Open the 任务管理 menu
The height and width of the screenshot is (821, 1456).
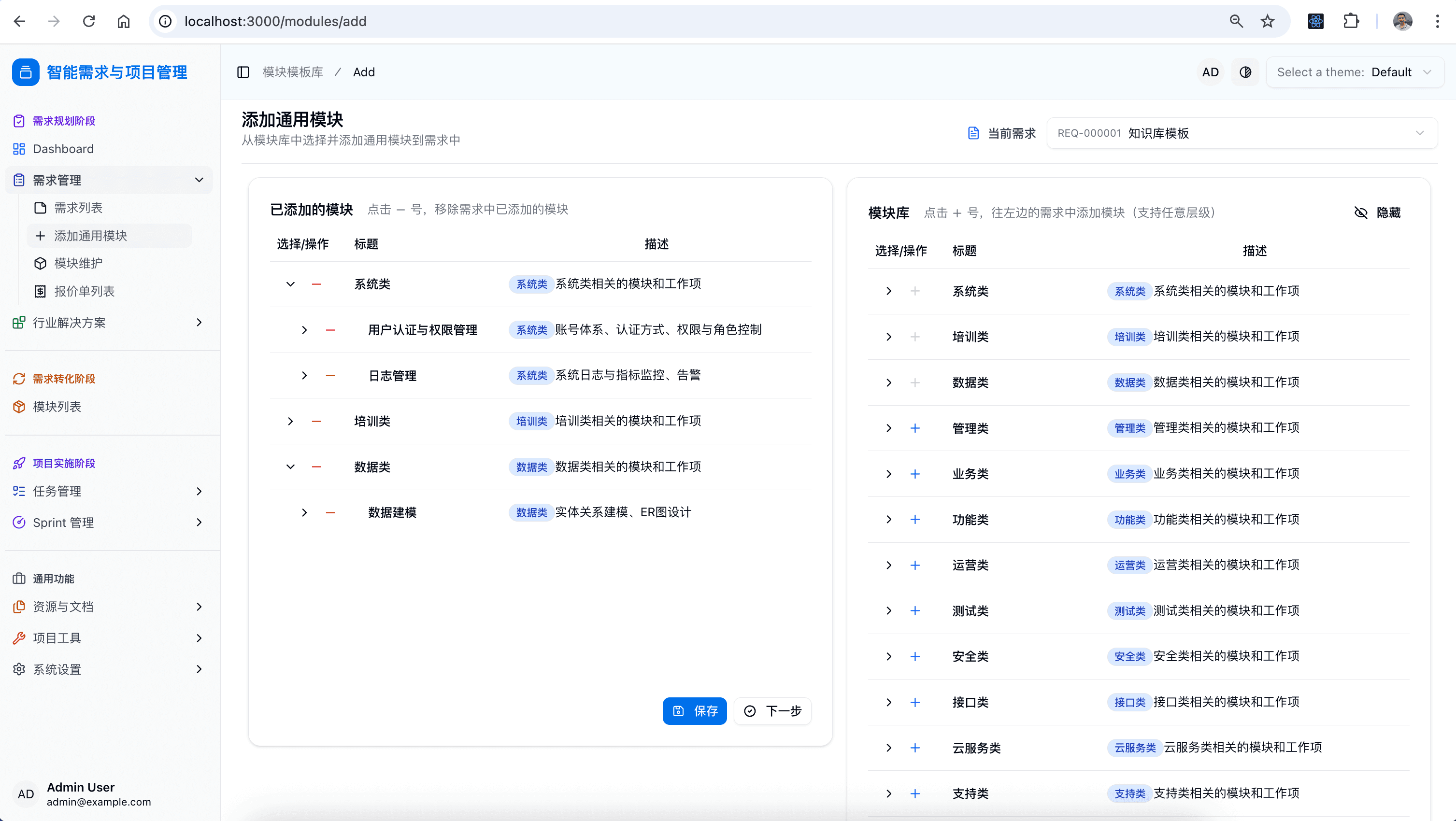[57, 491]
